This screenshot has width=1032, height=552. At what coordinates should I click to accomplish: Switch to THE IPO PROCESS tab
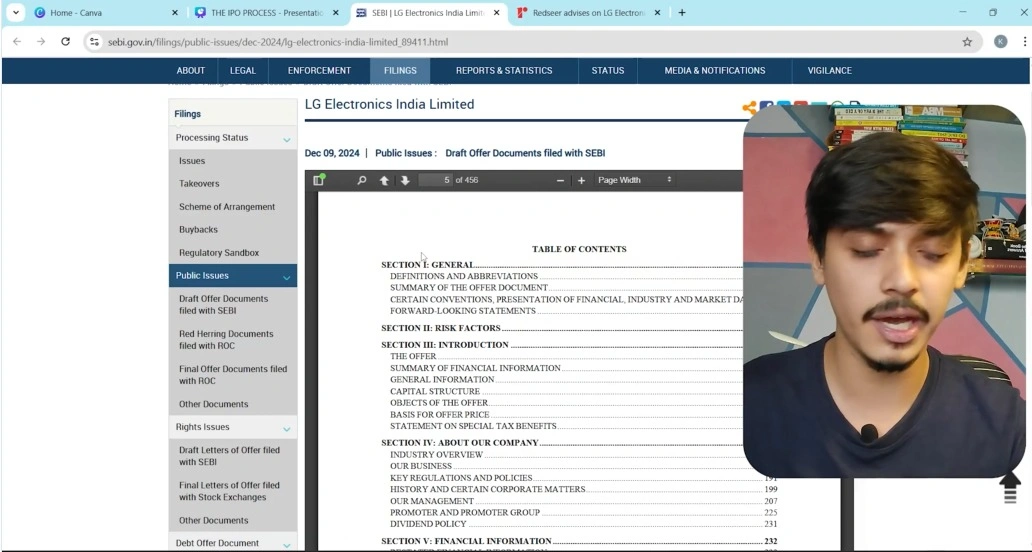[267, 13]
